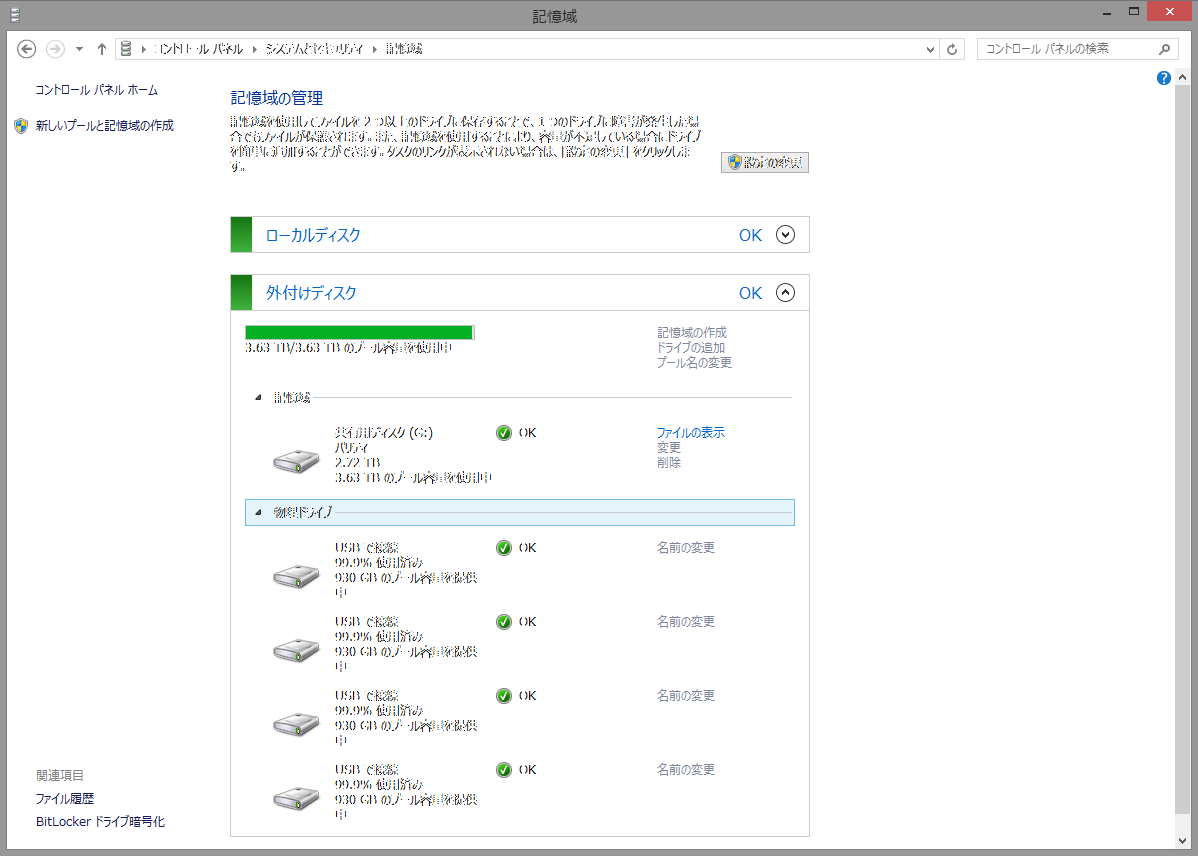Click the refresh button in address bar
1198x856 pixels.
coord(952,49)
